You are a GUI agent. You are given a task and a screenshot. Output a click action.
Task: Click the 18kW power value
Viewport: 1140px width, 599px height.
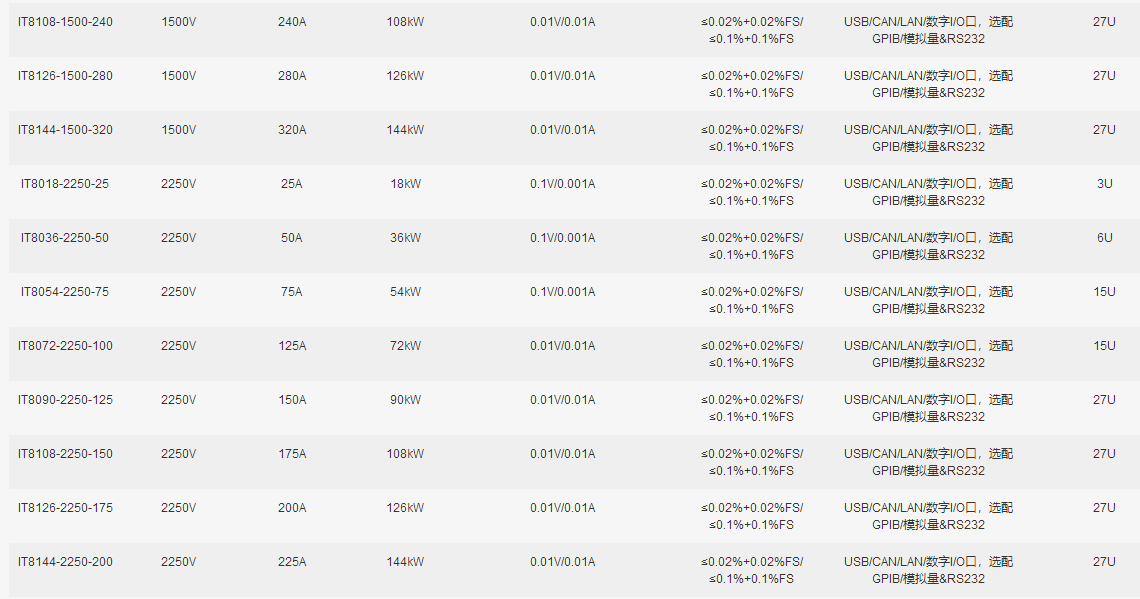coord(405,184)
